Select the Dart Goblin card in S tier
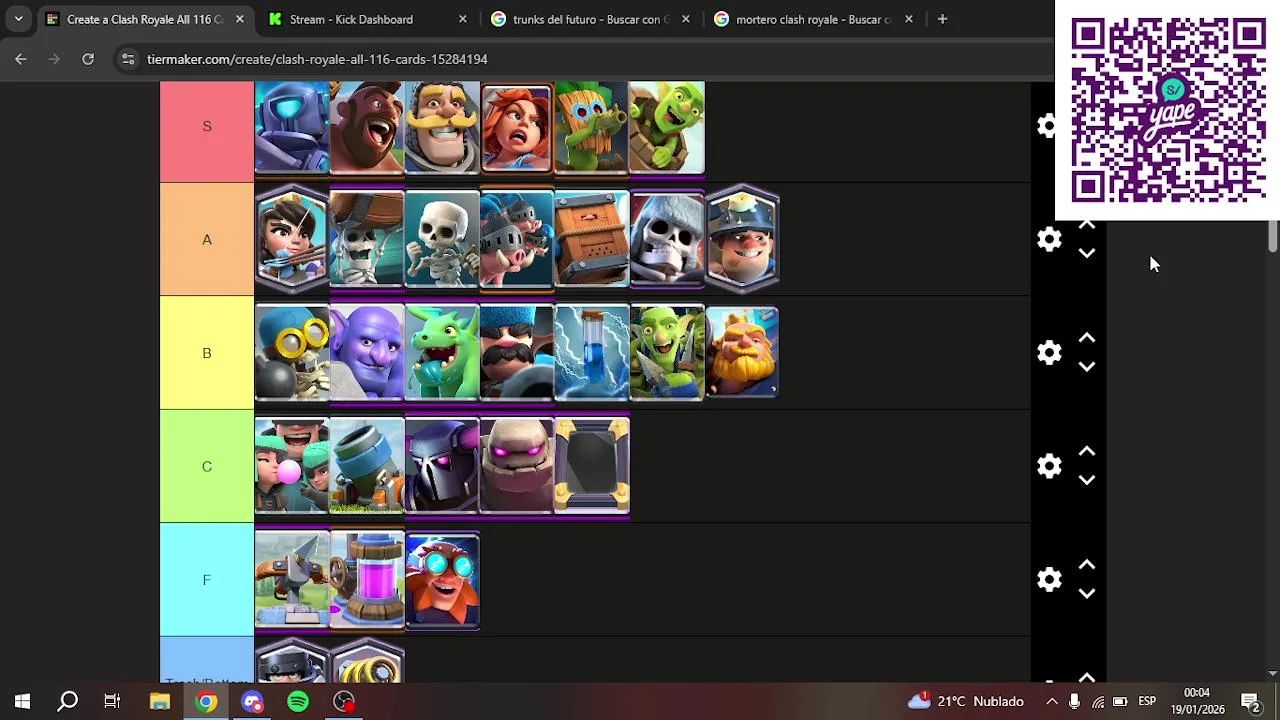 pos(592,128)
